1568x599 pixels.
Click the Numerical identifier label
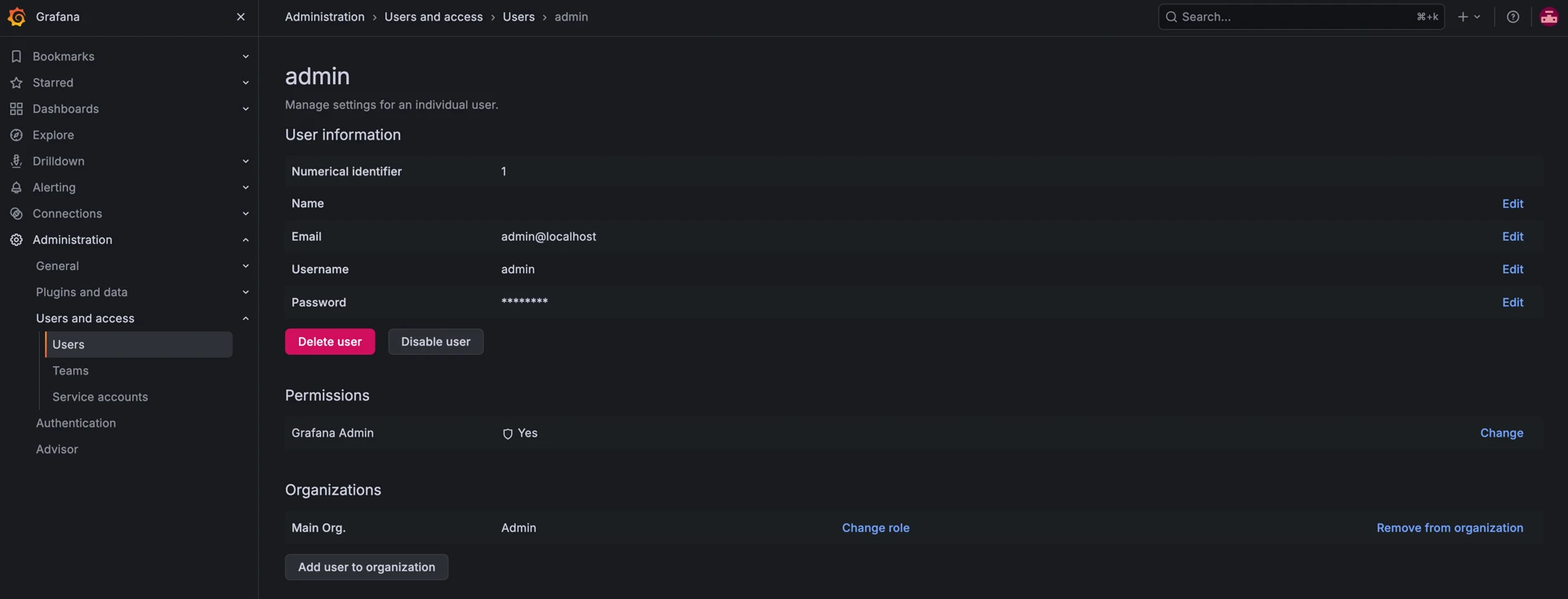(x=346, y=171)
